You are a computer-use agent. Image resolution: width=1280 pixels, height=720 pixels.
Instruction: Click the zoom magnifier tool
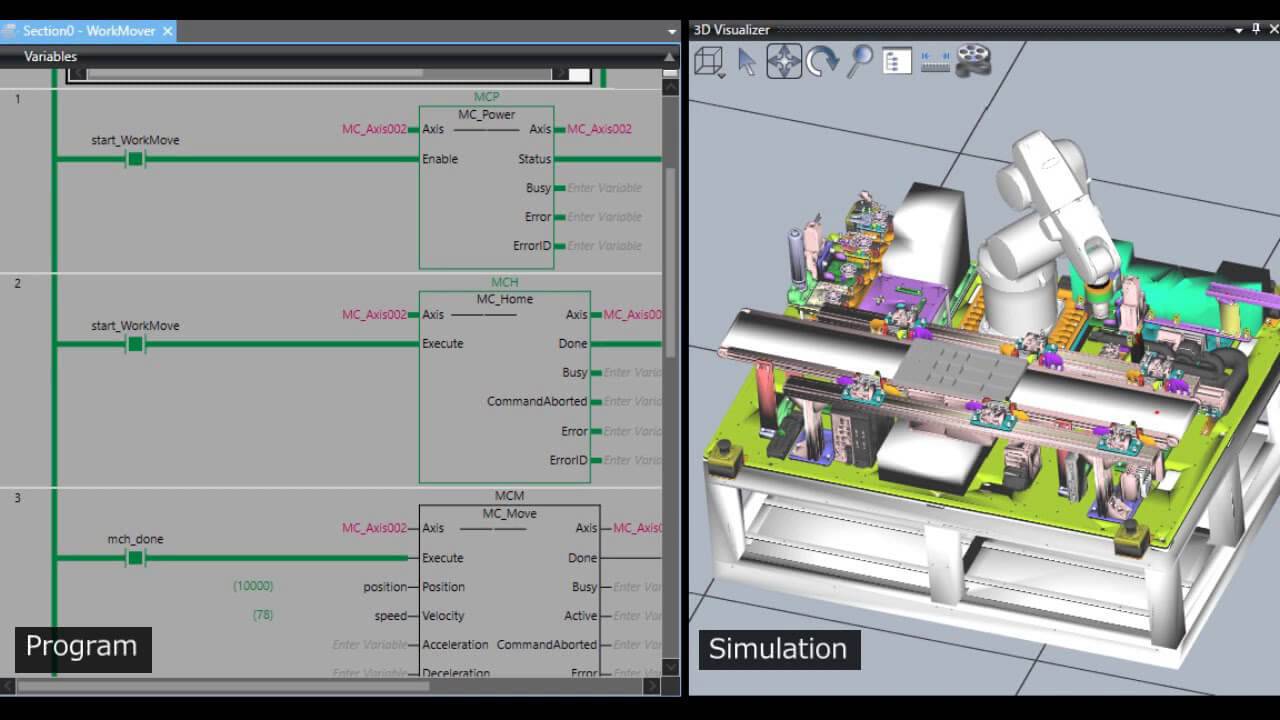(859, 61)
